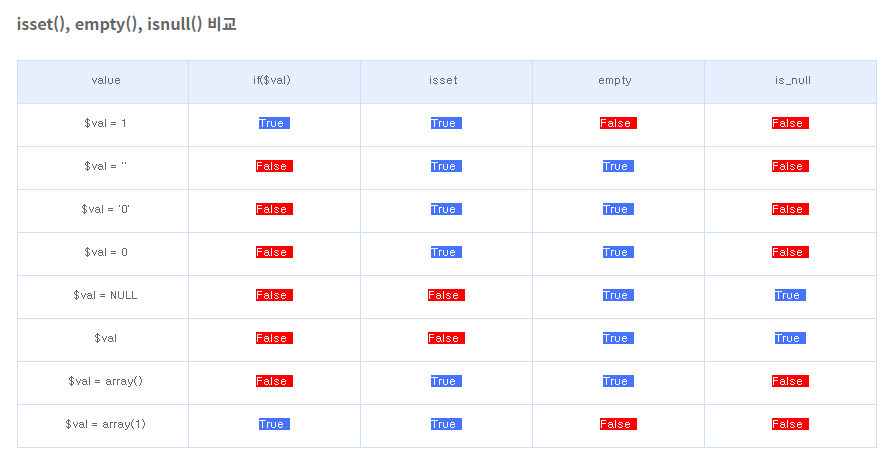Click True under empty in bare $val row
The width and height of the screenshot is (892, 457).
tap(618, 338)
